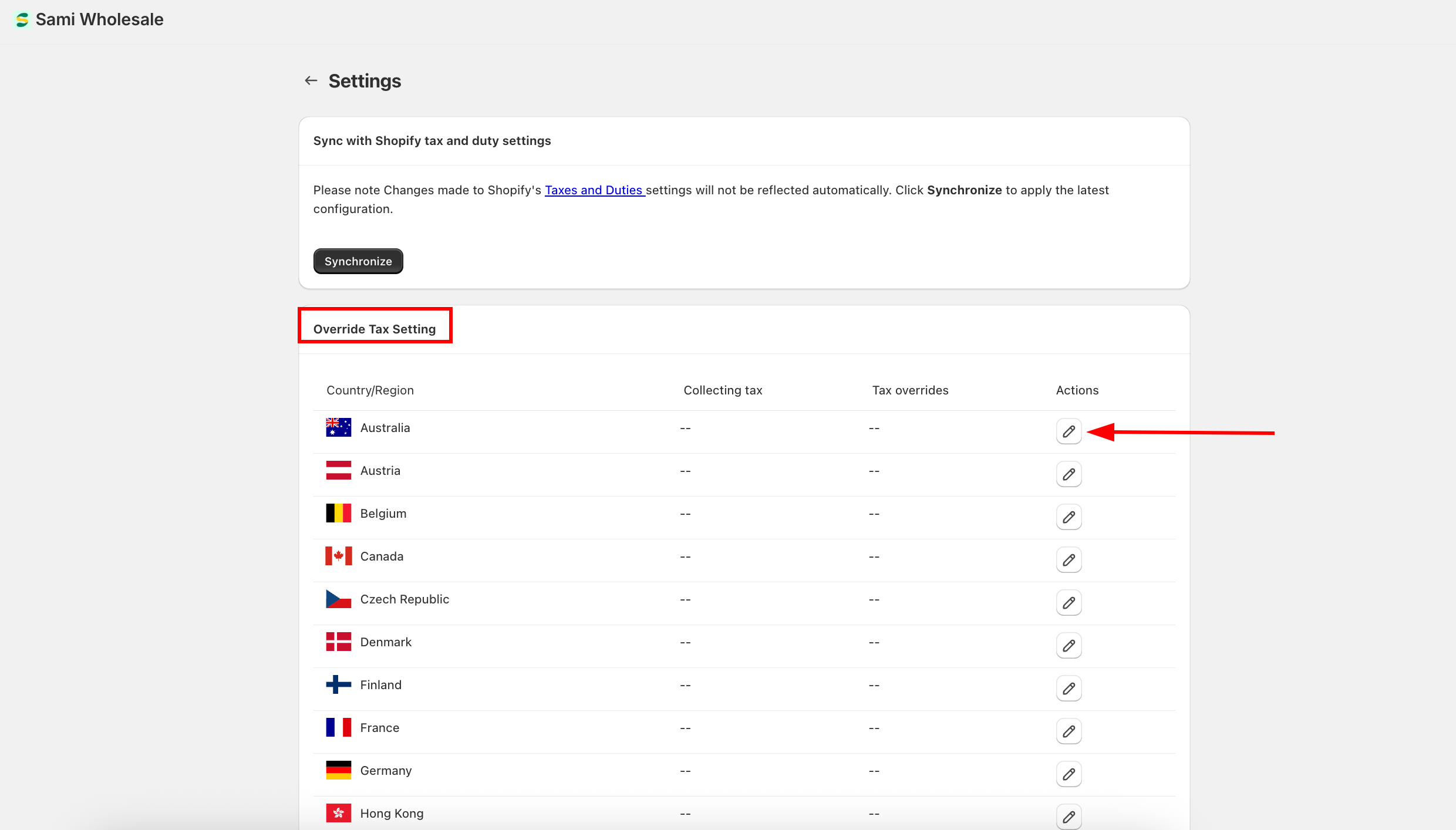This screenshot has height=830, width=1456.
Task: Edit tax override for Hong Kong
Action: click(1069, 816)
